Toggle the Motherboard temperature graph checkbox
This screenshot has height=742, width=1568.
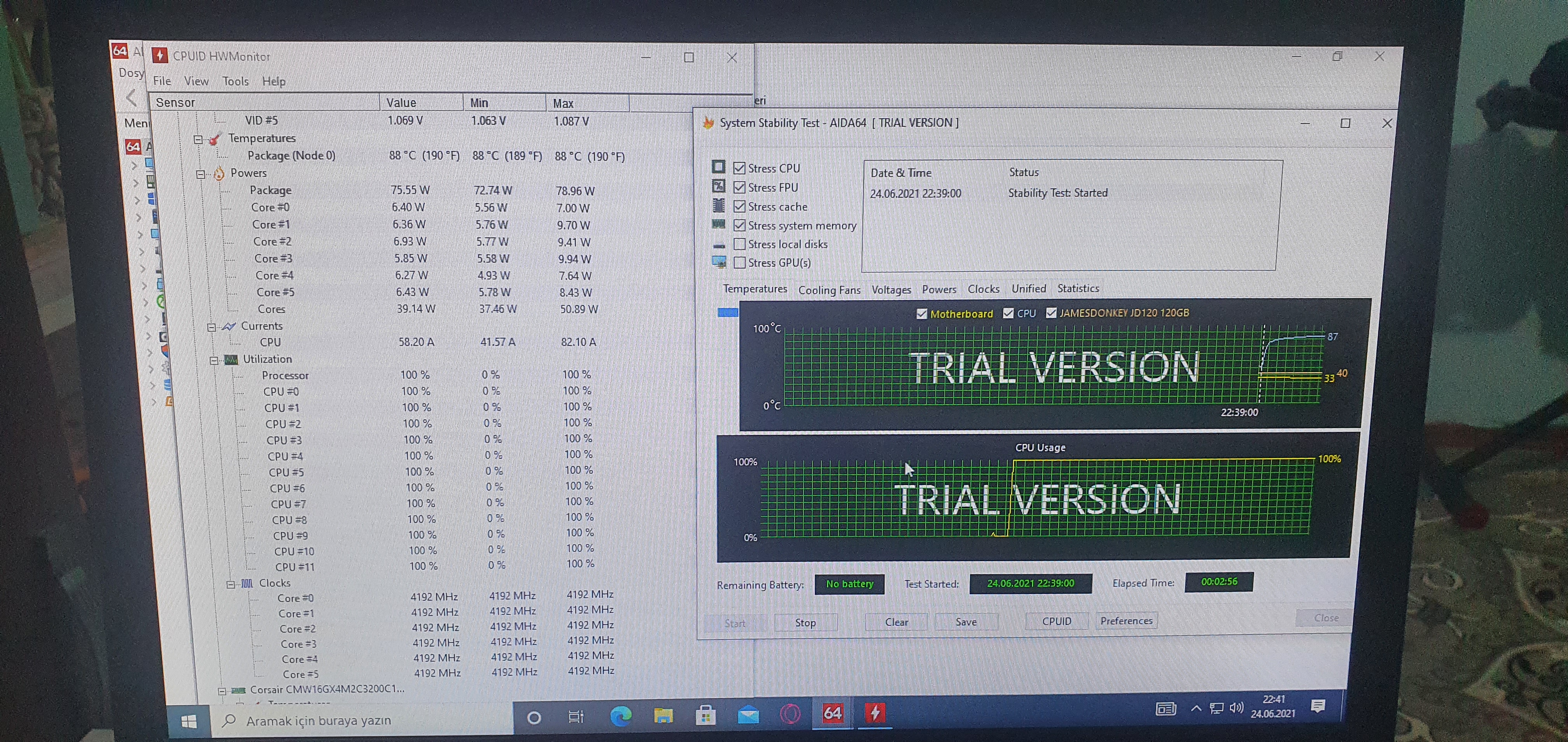(x=922, y=314)
